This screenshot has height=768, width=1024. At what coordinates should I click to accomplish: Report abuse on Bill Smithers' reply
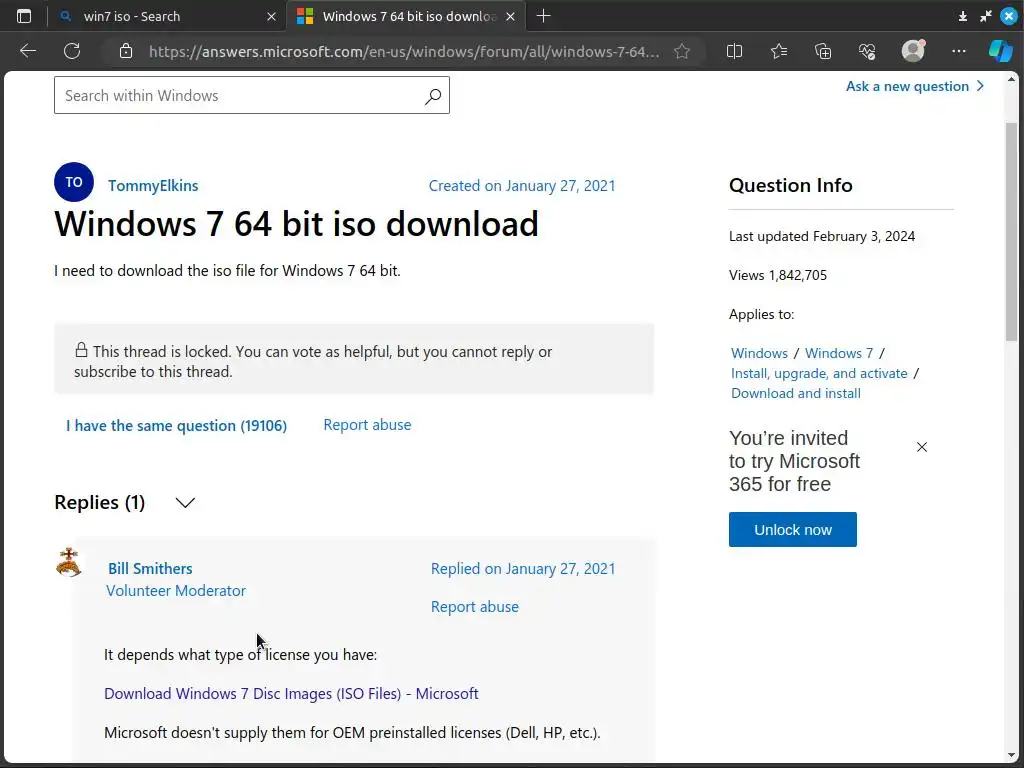coord(475,607)
